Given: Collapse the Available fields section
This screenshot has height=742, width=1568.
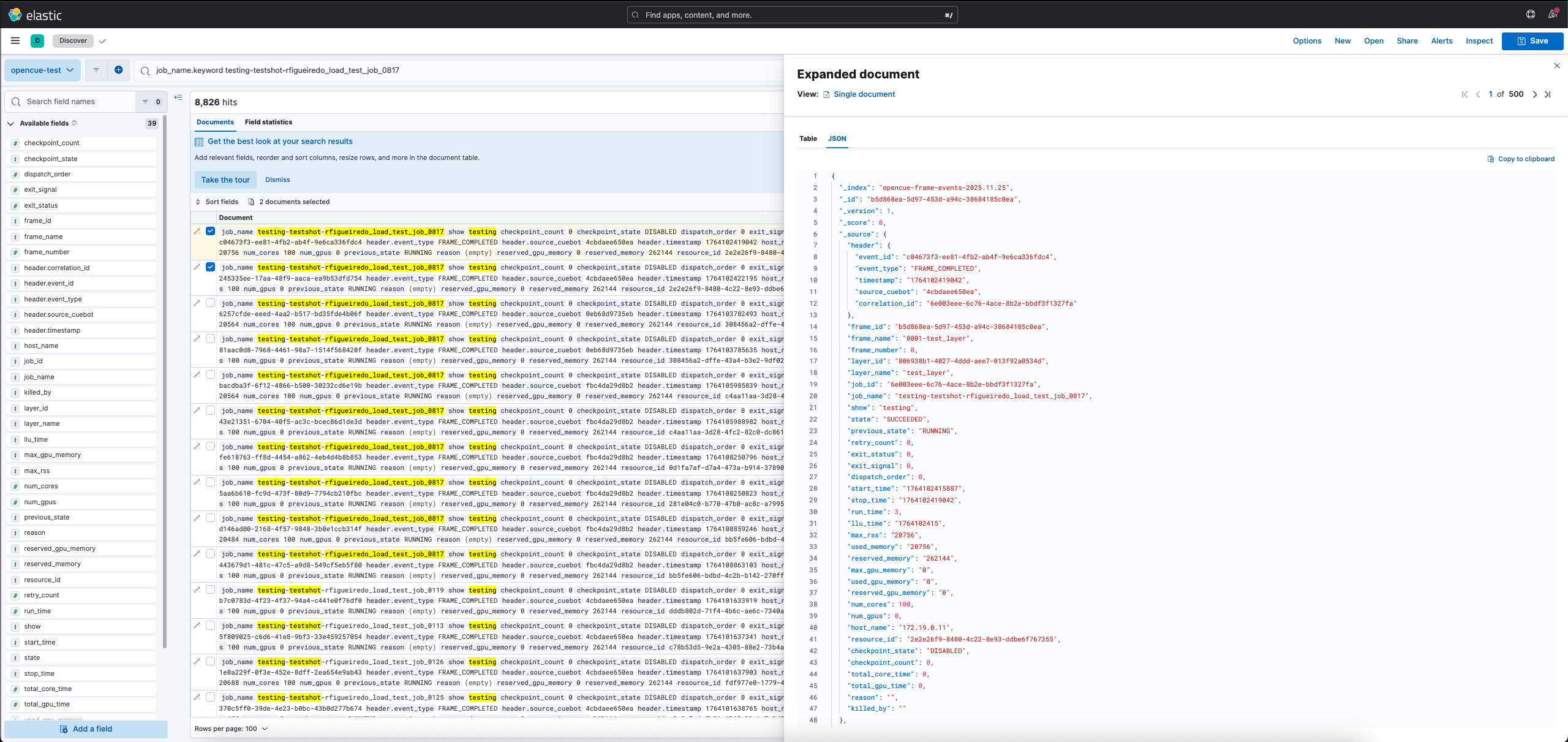Looking at the screenshot, I should click(x=10, y=123).
